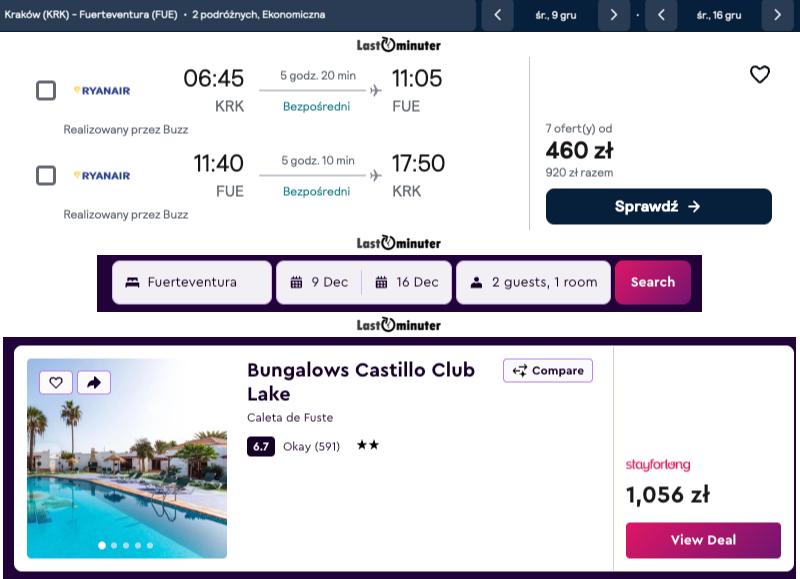Tick the return FUE to KRK flight checkbox
The image size is (800, 579).
click(x=46, y=175)
